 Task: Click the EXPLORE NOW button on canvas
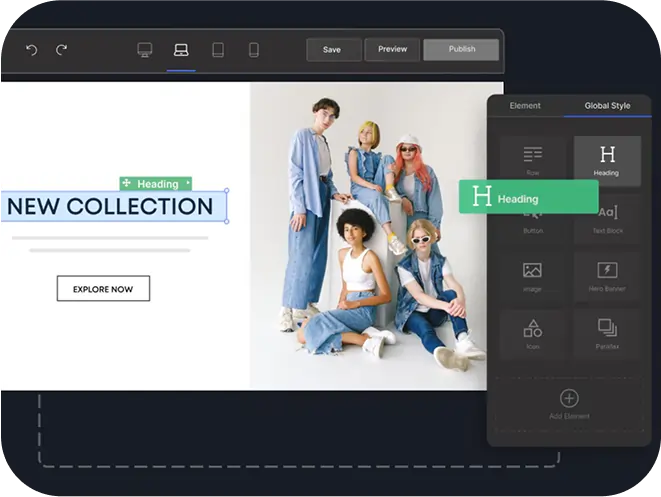coord(103,289)
